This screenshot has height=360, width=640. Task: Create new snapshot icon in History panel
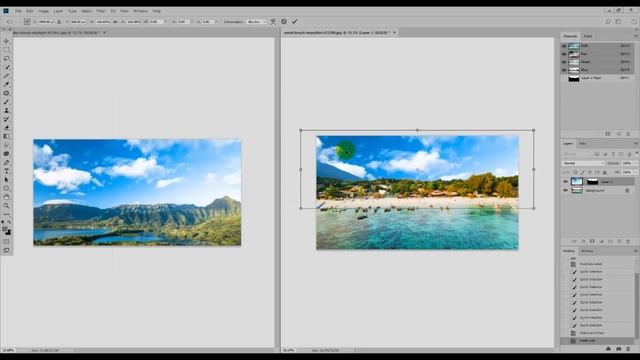coord(618,349)
